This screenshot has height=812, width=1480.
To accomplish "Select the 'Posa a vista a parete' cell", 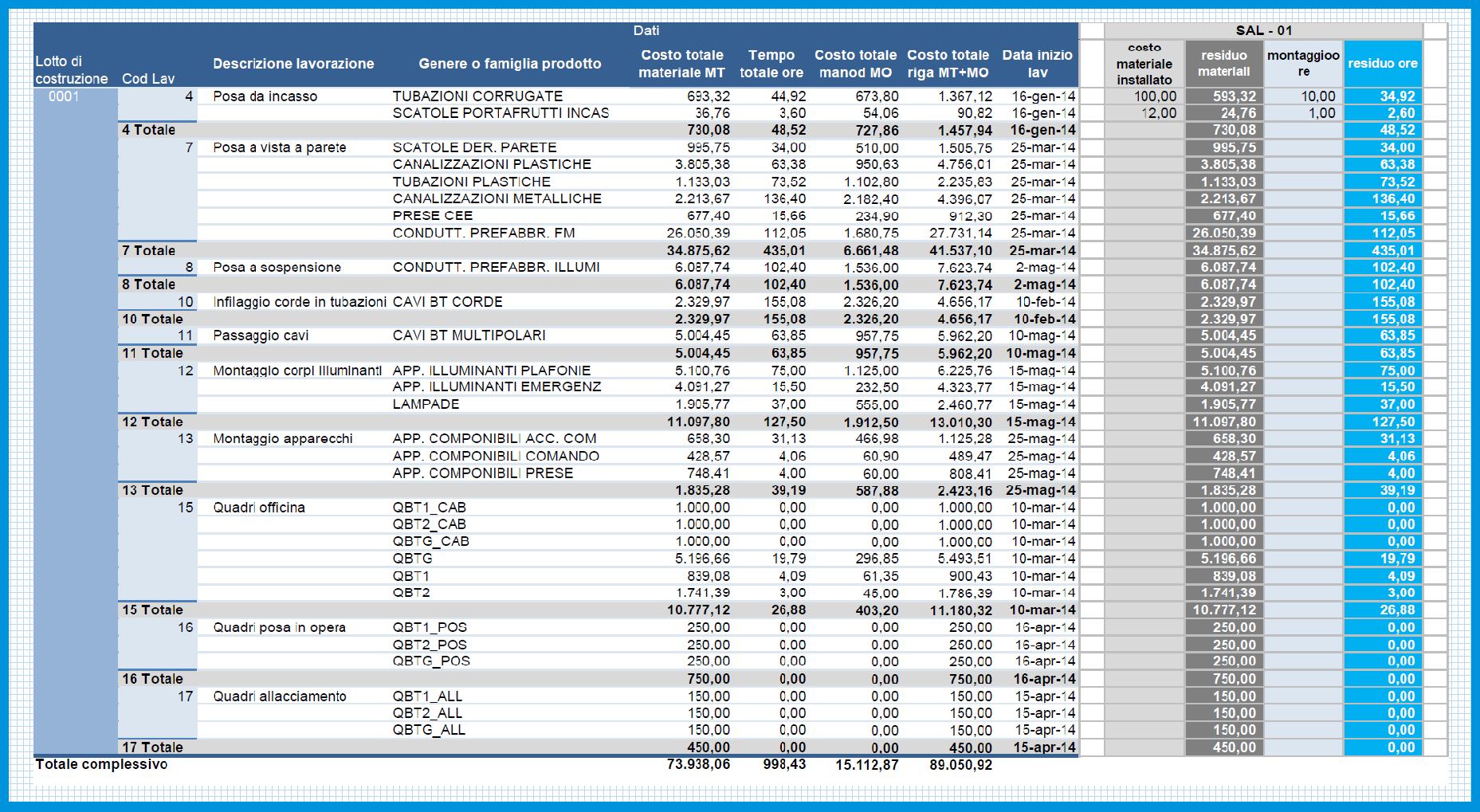I will (280, 147).
